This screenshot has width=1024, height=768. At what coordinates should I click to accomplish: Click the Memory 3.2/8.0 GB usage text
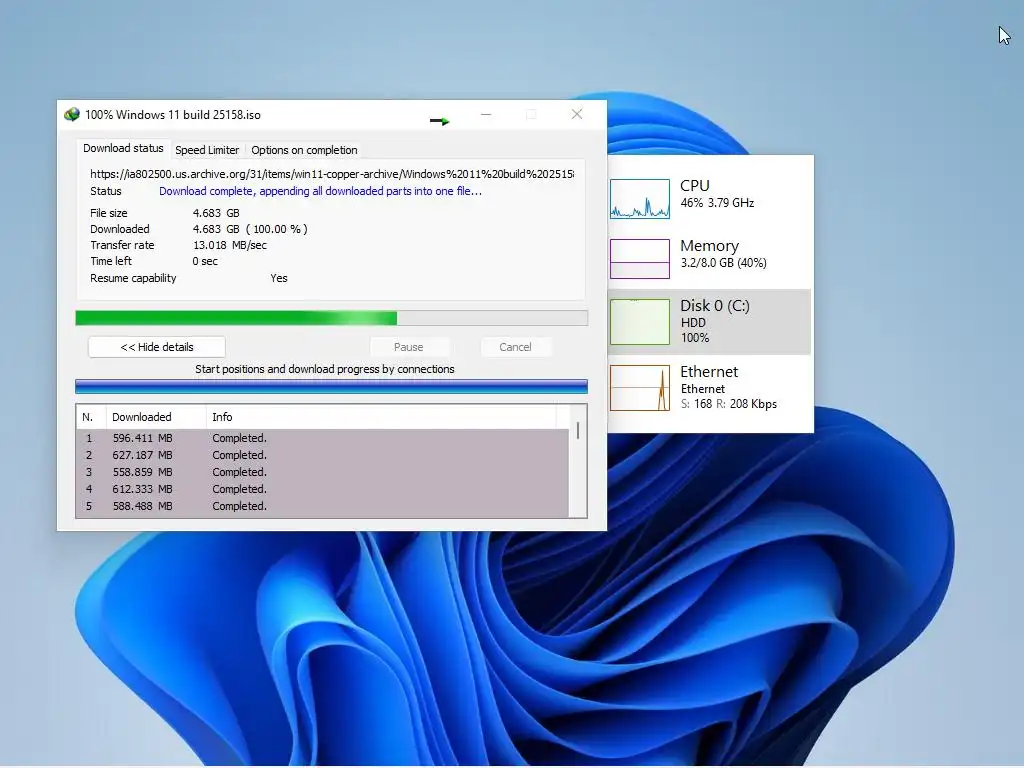724,263
